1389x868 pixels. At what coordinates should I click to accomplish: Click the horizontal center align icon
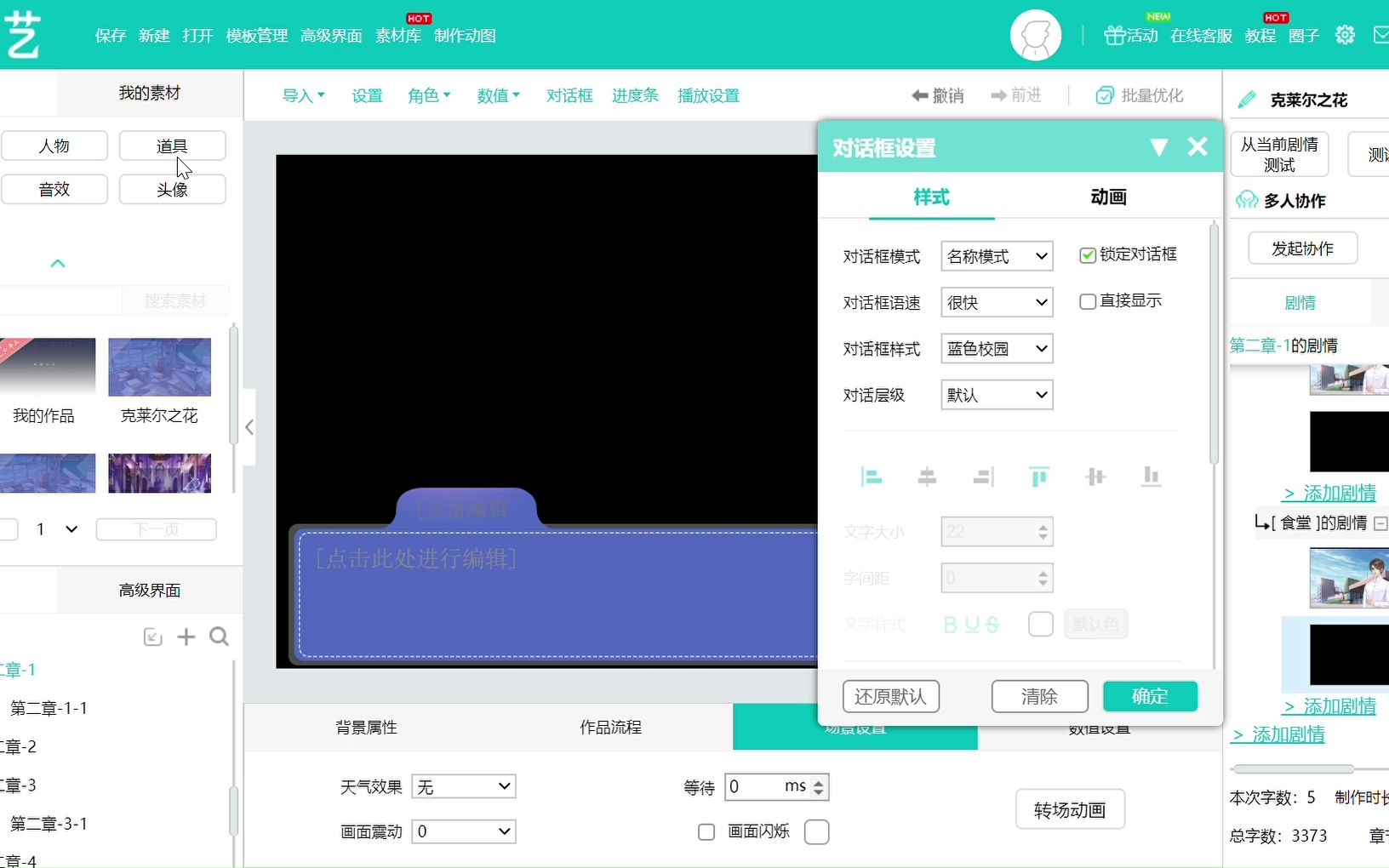pos(927,477)
